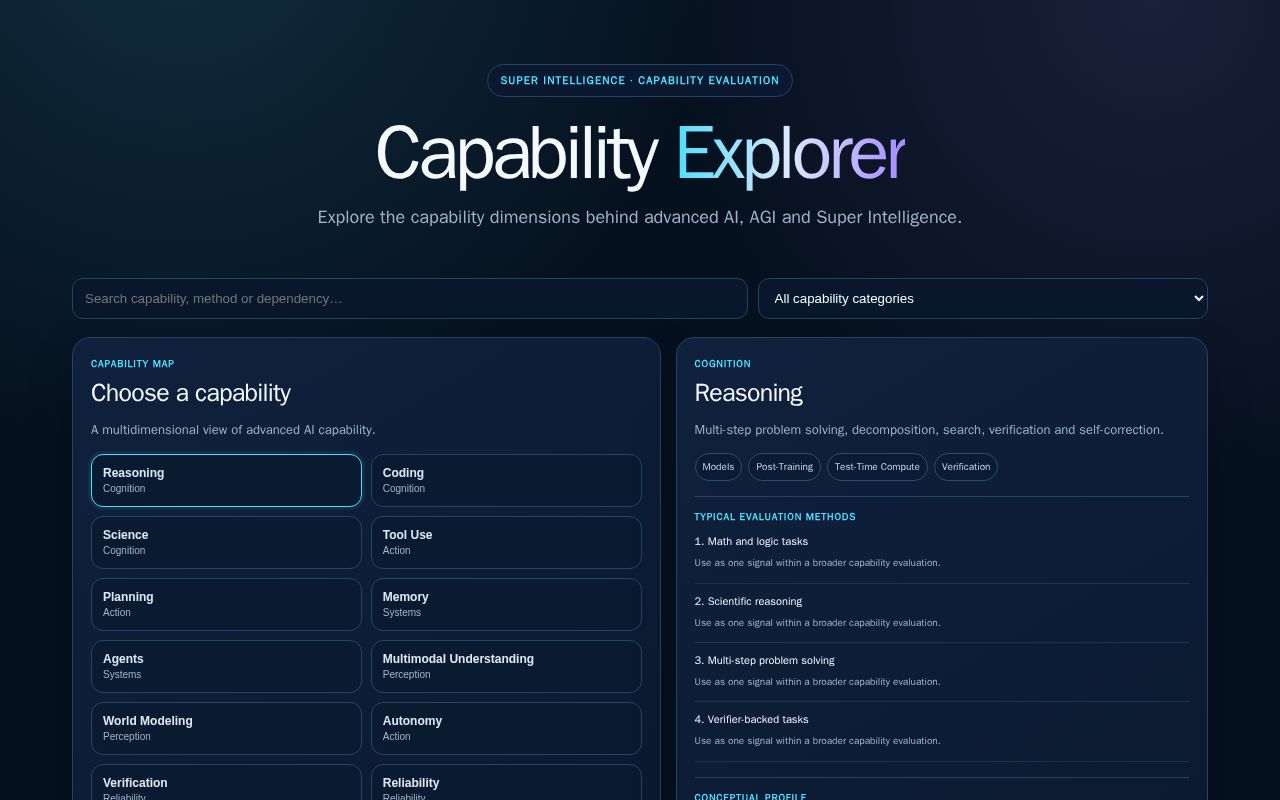Click the multidimensional view description text
This screenshot has height=800, width=1280.
tap(233, 430)
